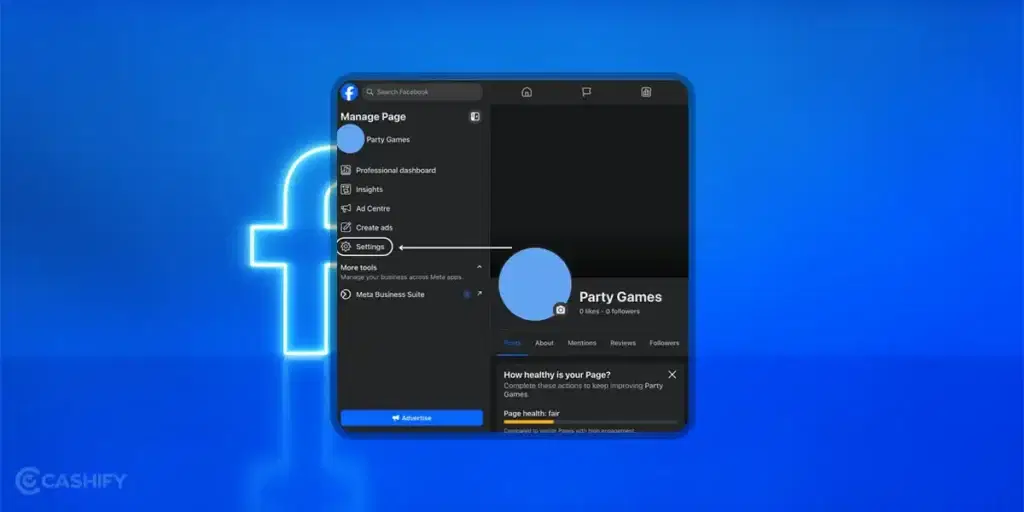Click the Page health progress bar

click(x=590, y=422)
